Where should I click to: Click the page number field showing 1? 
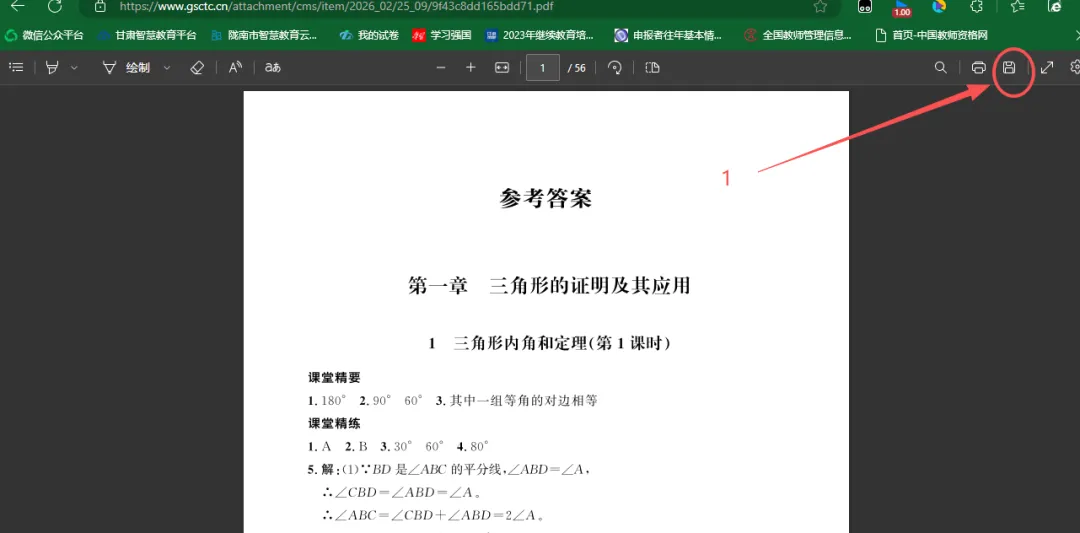543,67
